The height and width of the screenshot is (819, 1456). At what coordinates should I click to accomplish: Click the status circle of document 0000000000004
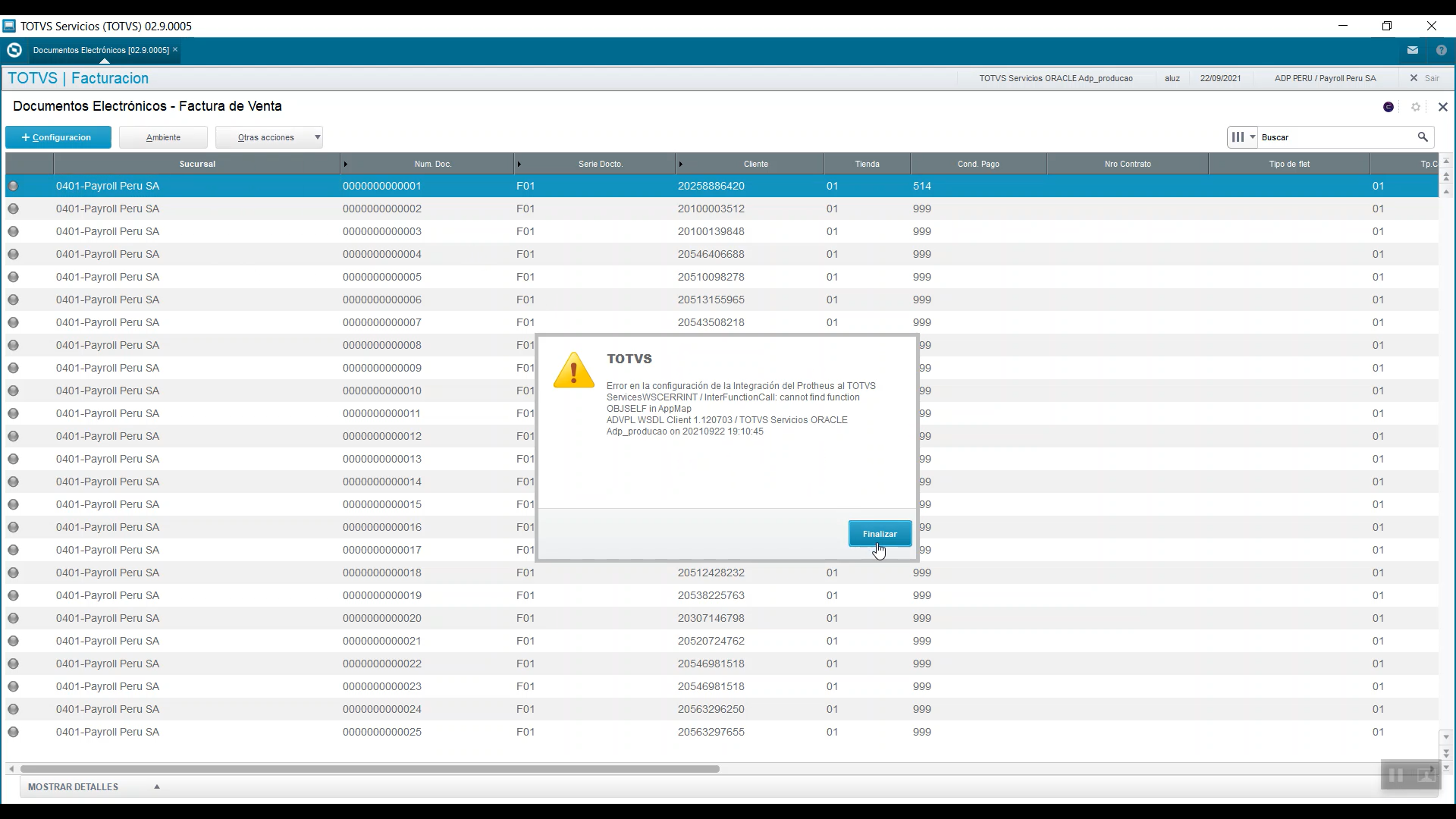pos(13,254)
